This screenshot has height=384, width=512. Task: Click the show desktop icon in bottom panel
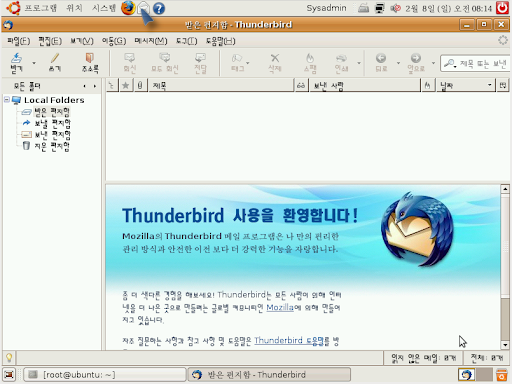click(9, 375)
